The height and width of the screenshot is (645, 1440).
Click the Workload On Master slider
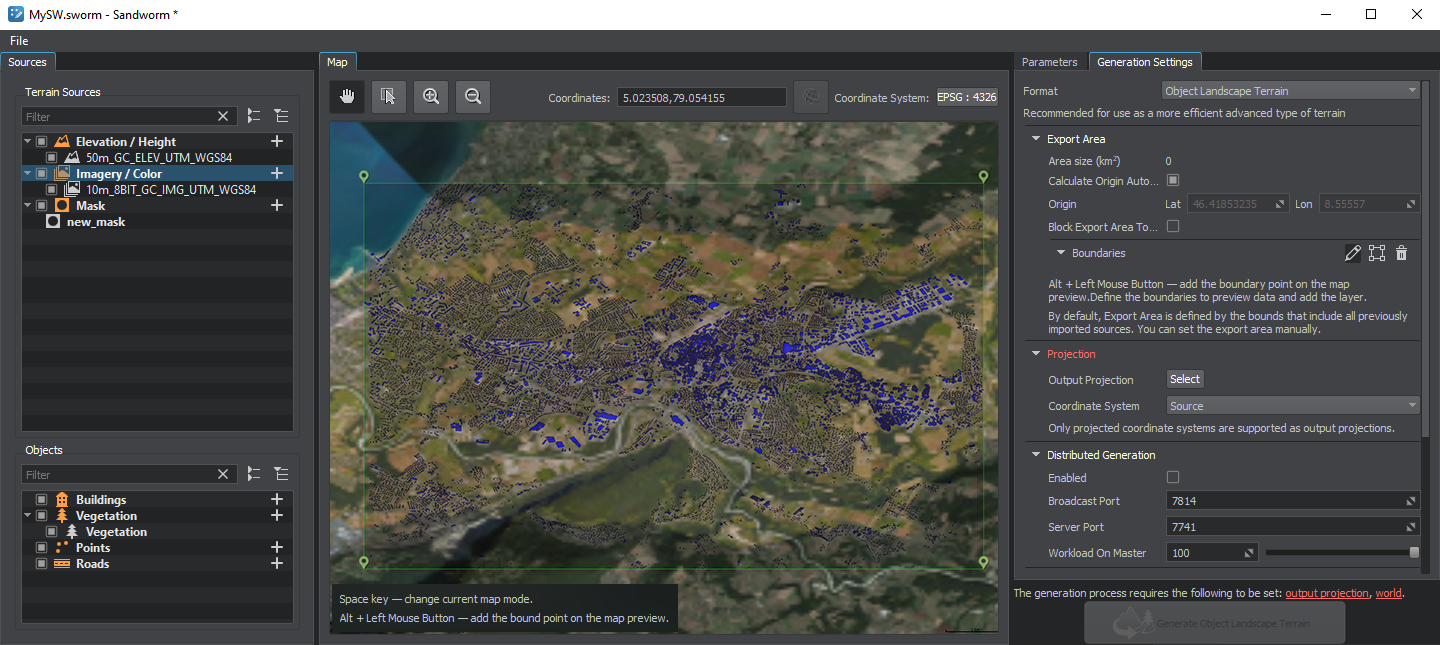[1340, 552]
